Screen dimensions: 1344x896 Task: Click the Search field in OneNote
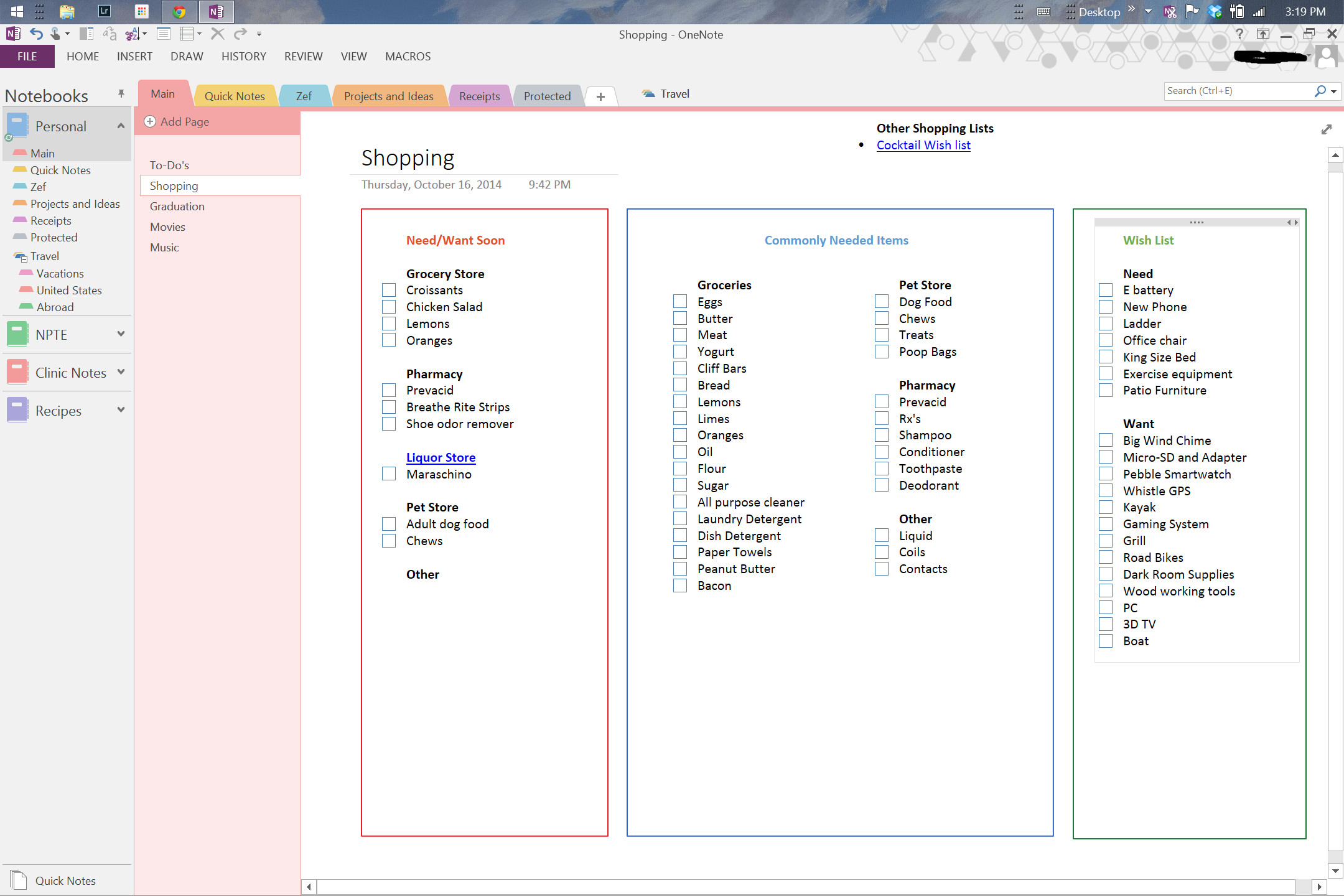1240,90
